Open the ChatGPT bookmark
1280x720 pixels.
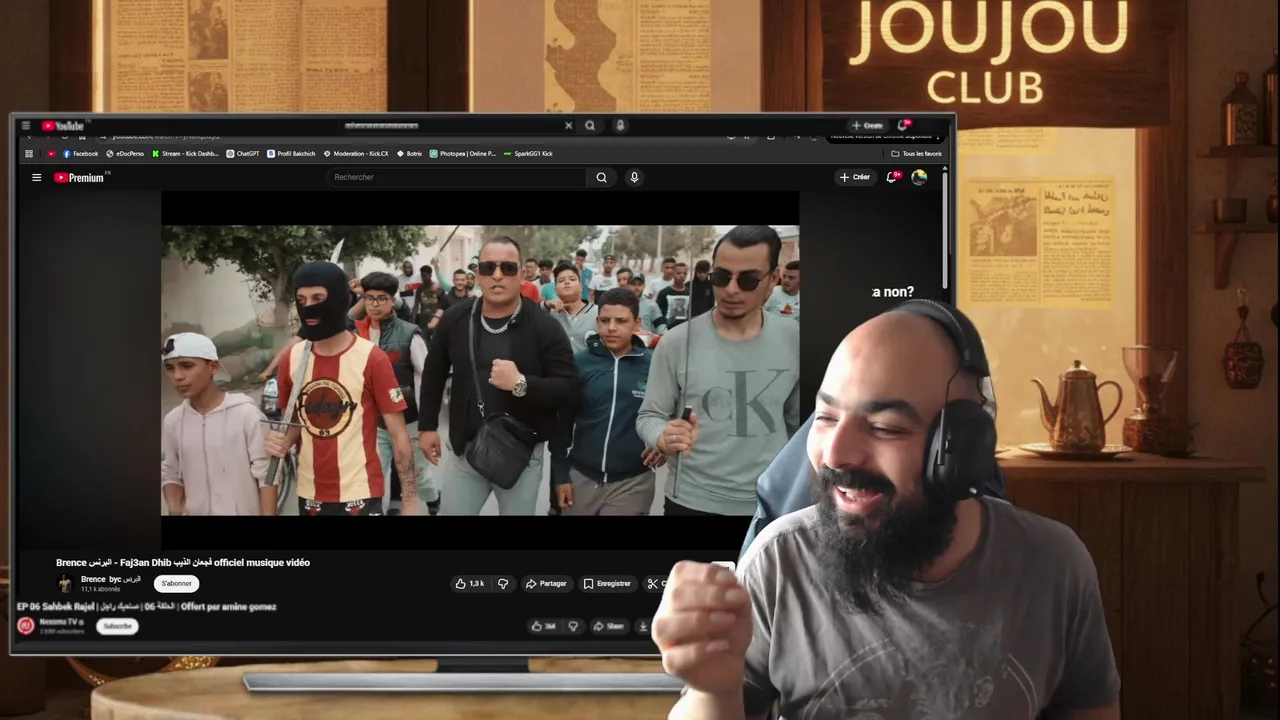tap(243, 154)
